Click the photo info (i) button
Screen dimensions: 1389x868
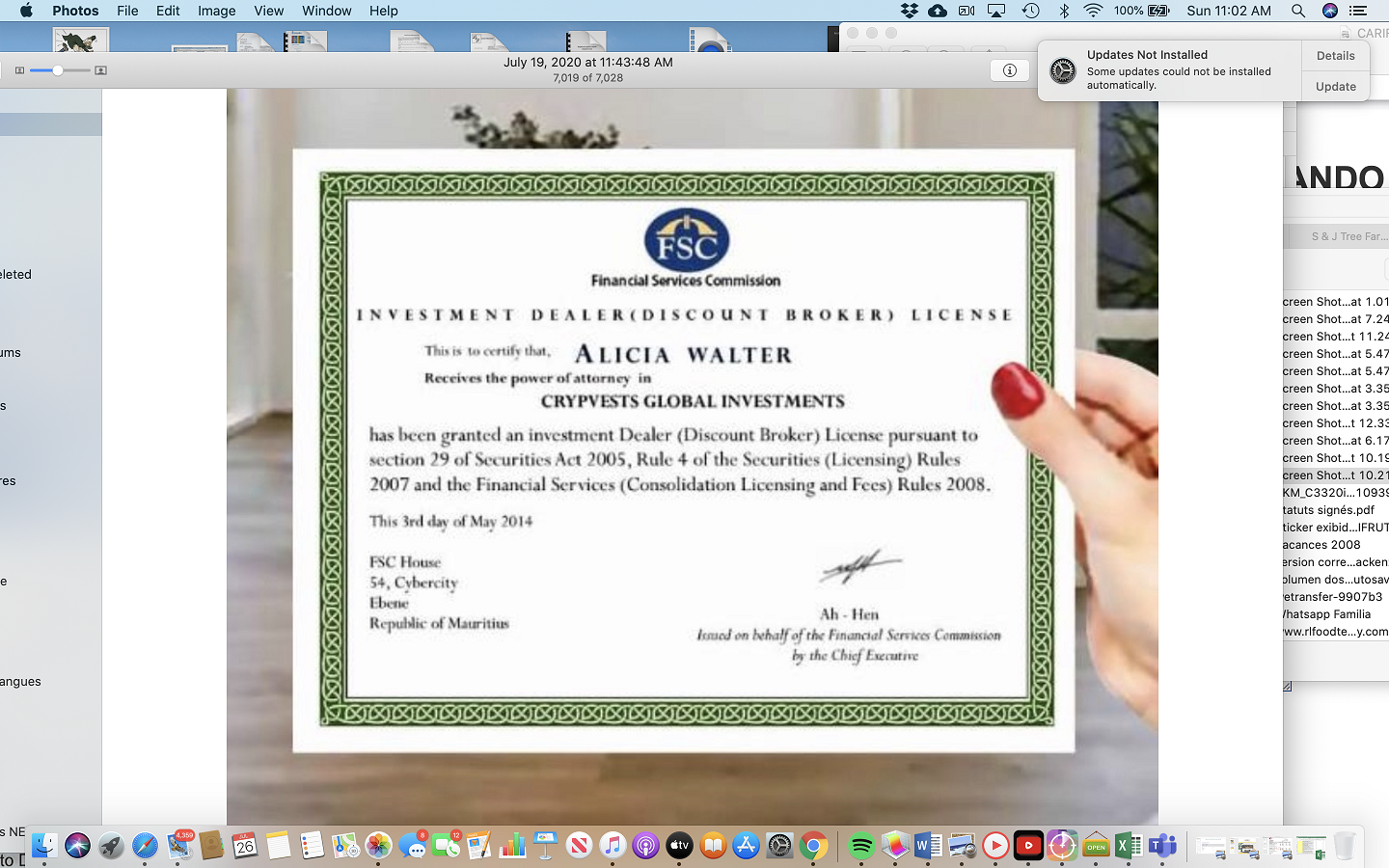1009,70
